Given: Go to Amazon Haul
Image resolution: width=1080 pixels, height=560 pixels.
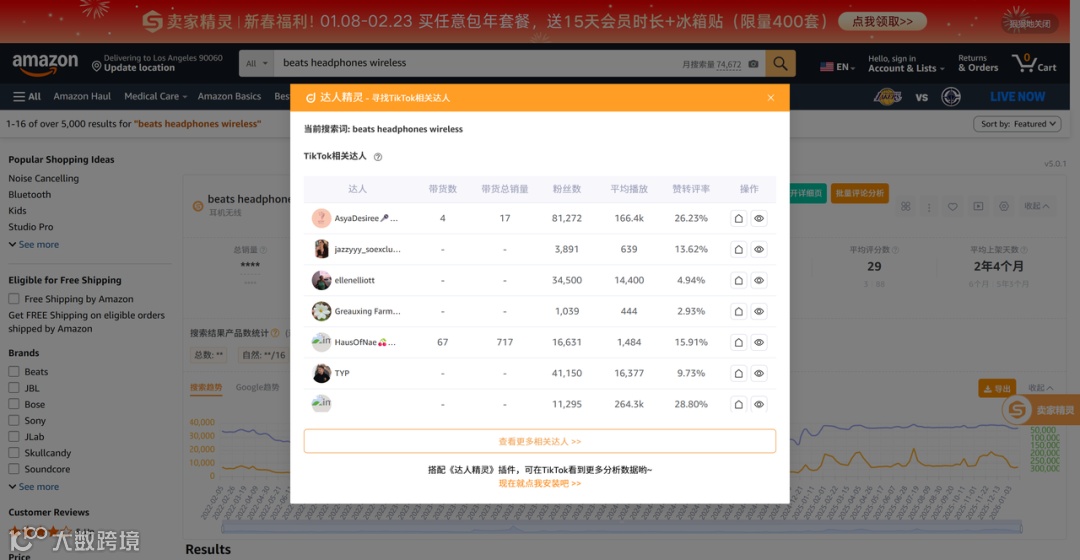Looking at the screenshot, I should (82, 96).
